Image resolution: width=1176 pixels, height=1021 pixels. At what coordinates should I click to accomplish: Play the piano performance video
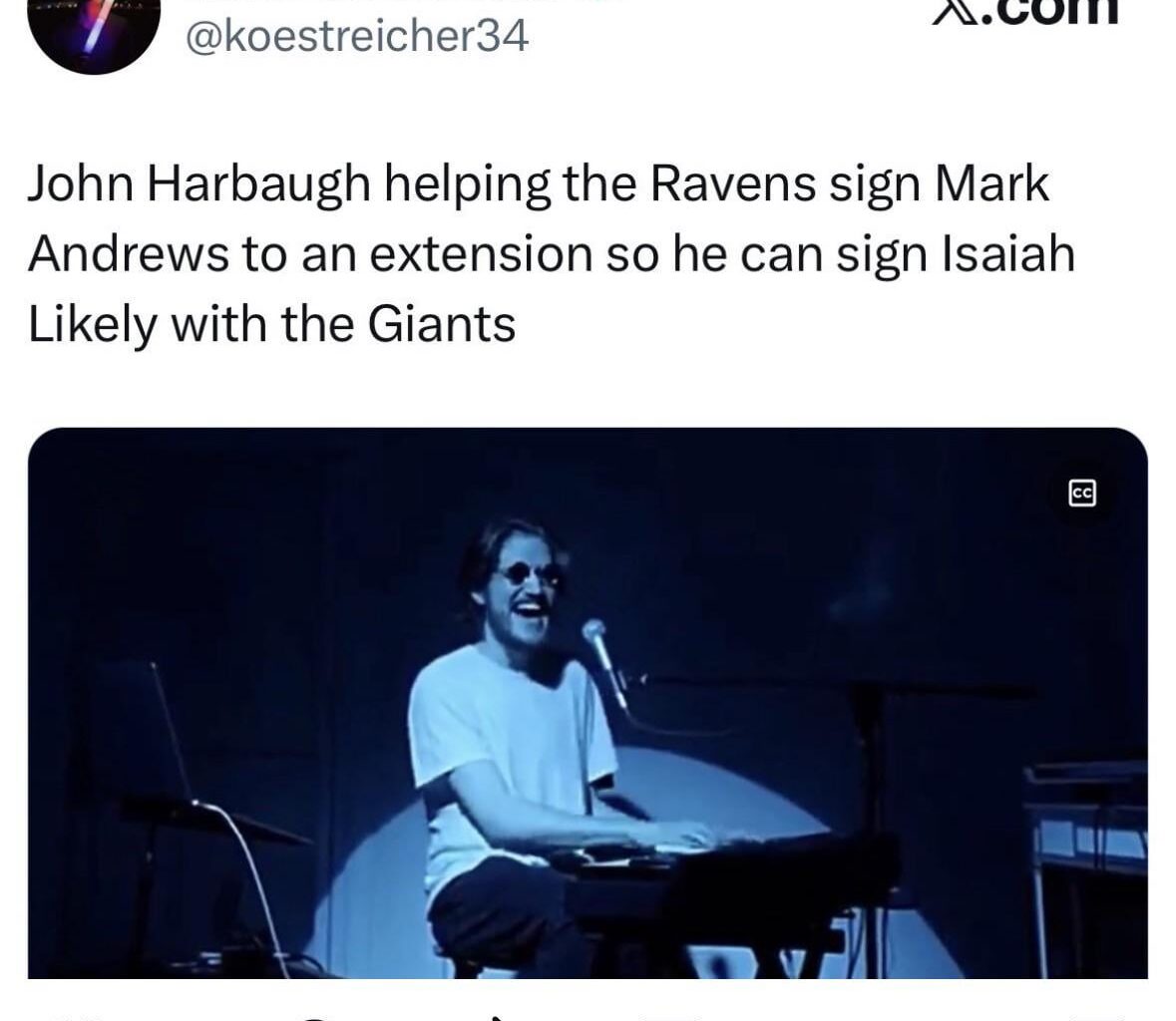pos(588,703)
